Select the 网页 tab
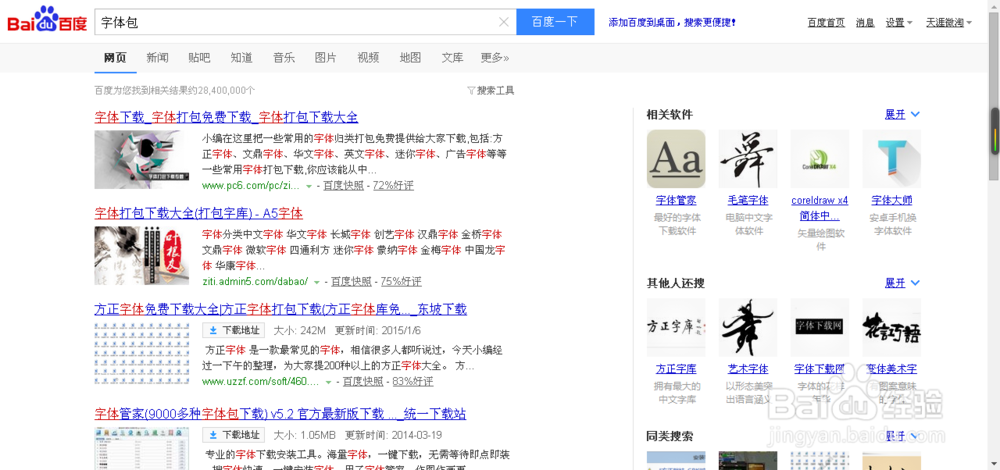1000x470 pixels. click(x=115, y=58)
